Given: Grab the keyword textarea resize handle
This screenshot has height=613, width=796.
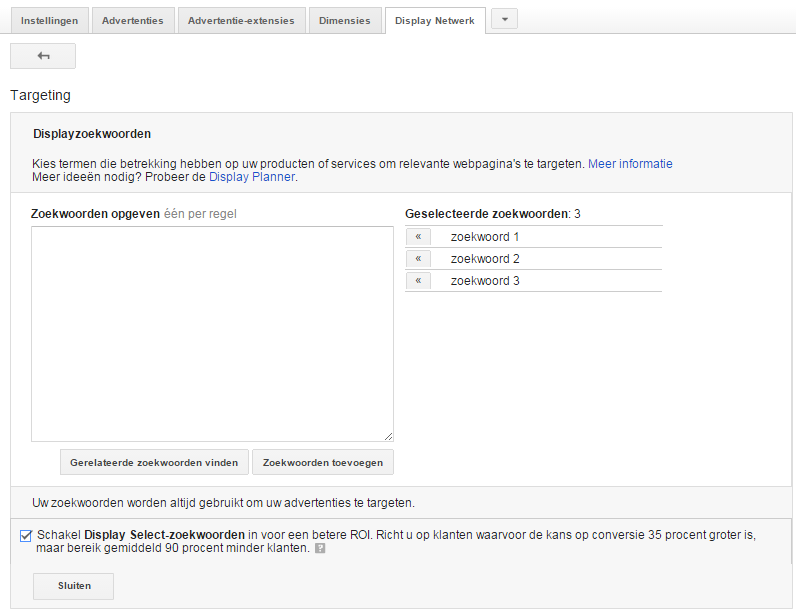Looking at the screenshot, I should coord(388,436).
